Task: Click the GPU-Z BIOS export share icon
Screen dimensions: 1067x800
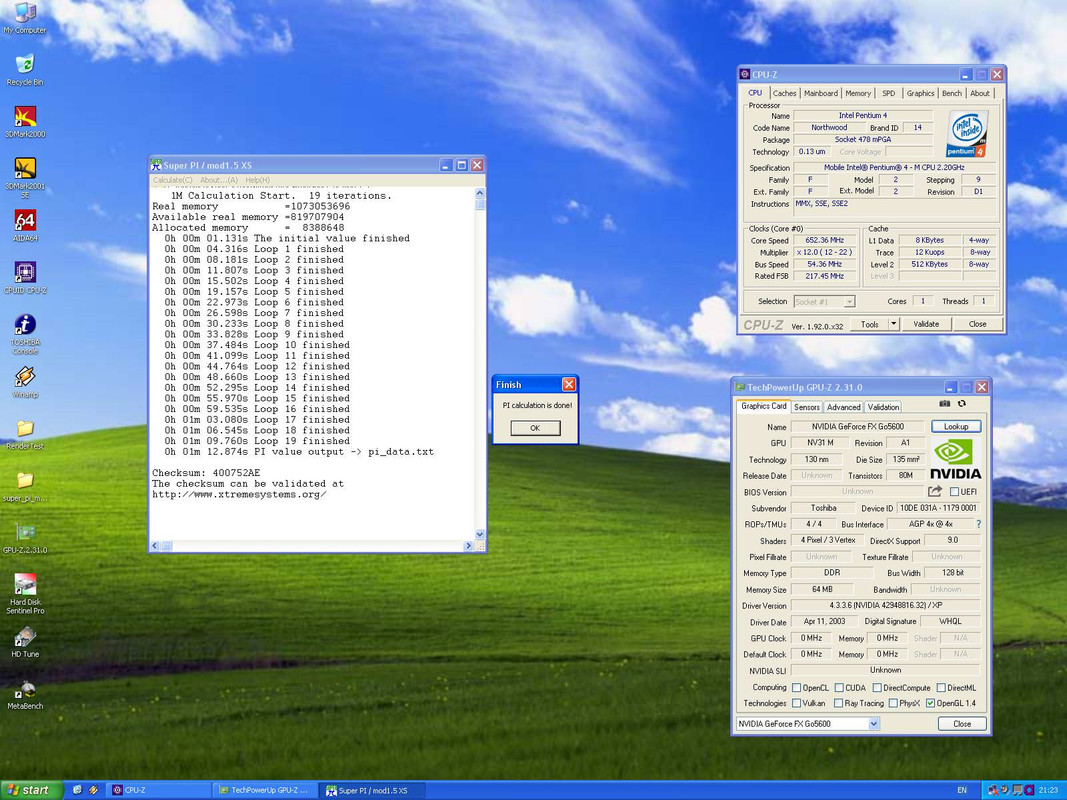Action: (x=935, y=491)
